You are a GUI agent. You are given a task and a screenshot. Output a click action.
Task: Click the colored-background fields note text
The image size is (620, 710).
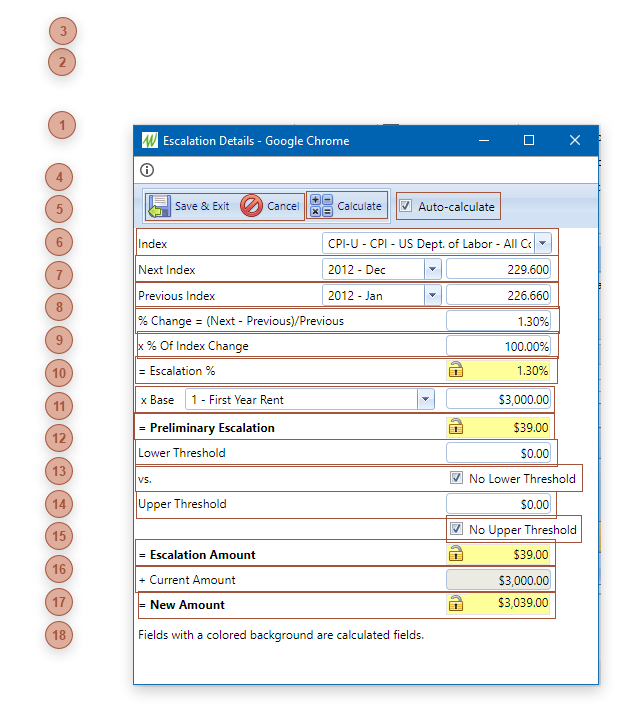281,635
